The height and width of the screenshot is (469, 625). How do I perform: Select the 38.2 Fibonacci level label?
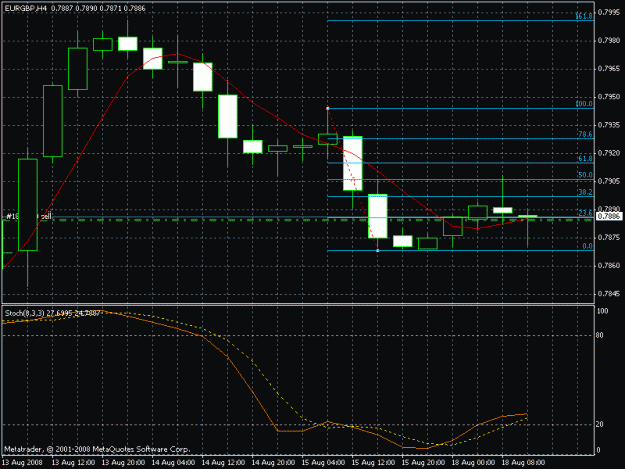pyautogui.click(x=585, y=192)
